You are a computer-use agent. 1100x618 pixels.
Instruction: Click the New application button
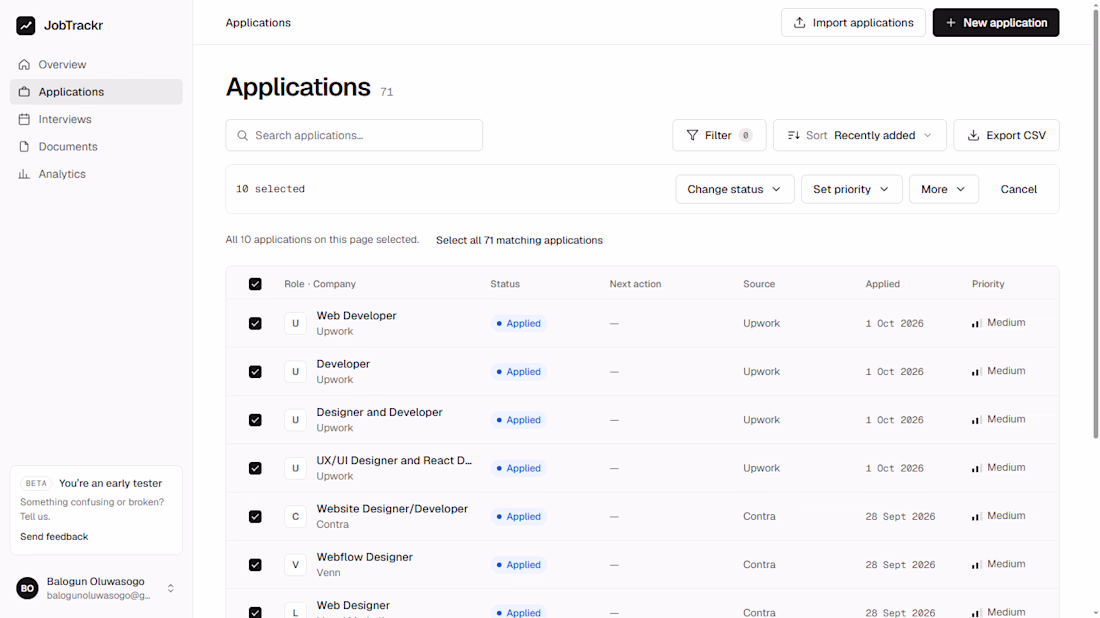[995, 22]
